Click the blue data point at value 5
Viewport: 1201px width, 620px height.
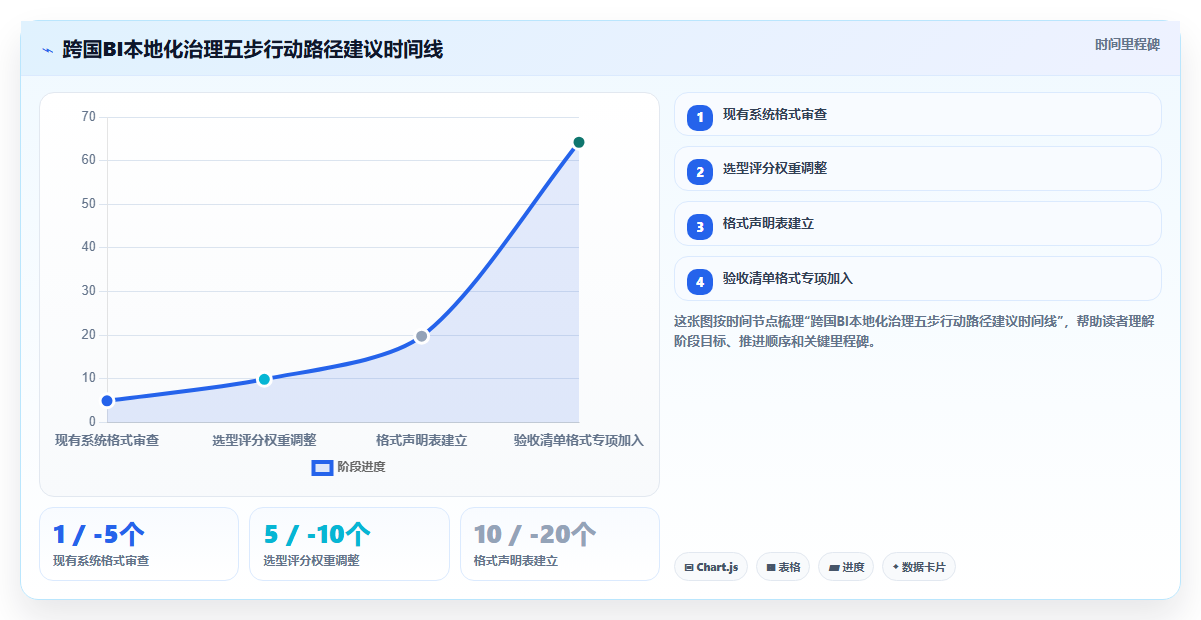pyautogui.click(x=107, y=401)
